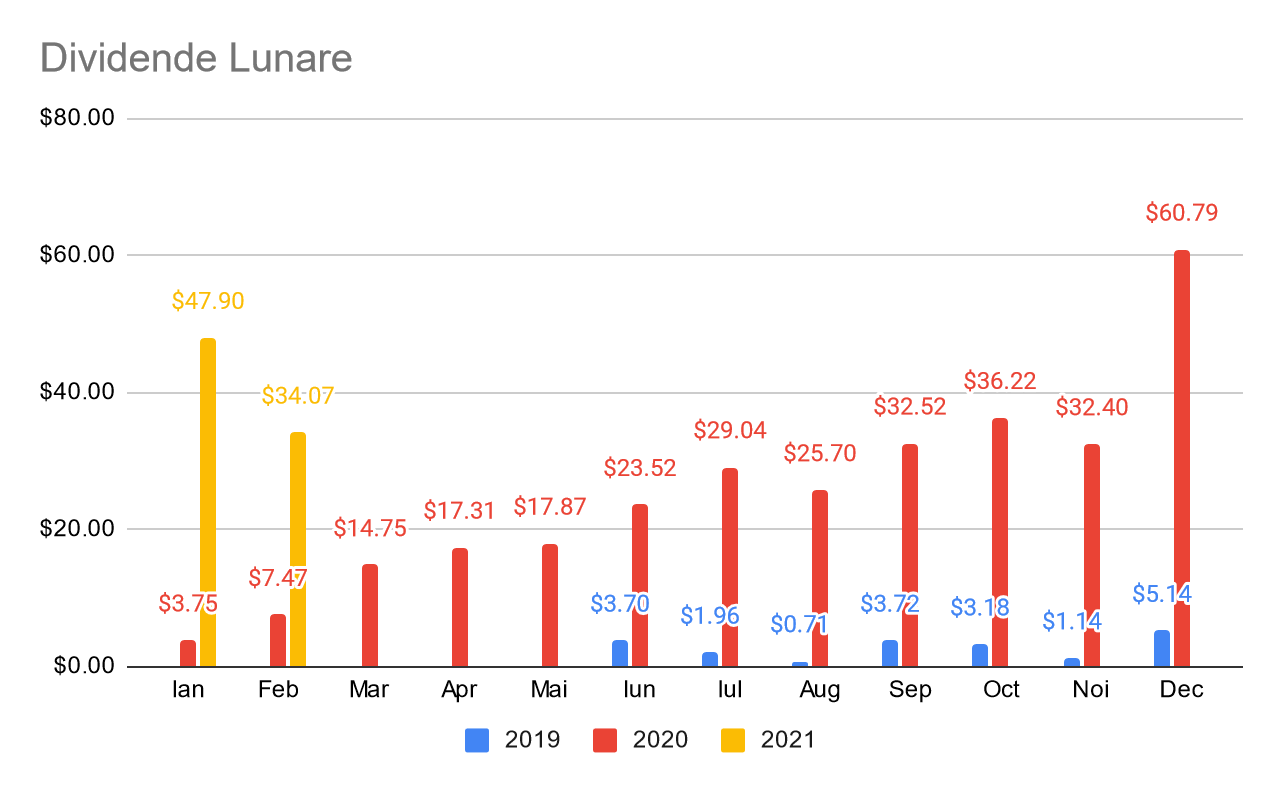The image size is (1282, 792).
Task: Click the "$20.00" y-axis label
Action: [78, 529]
